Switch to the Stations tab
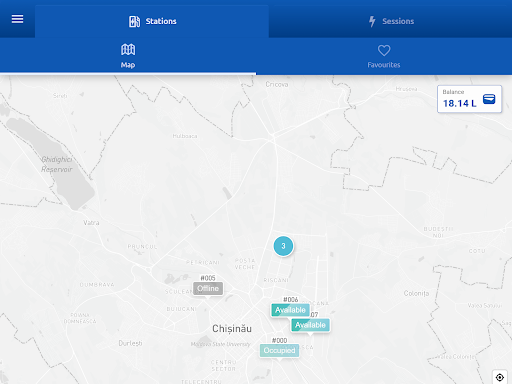 [x=152, y=21]
